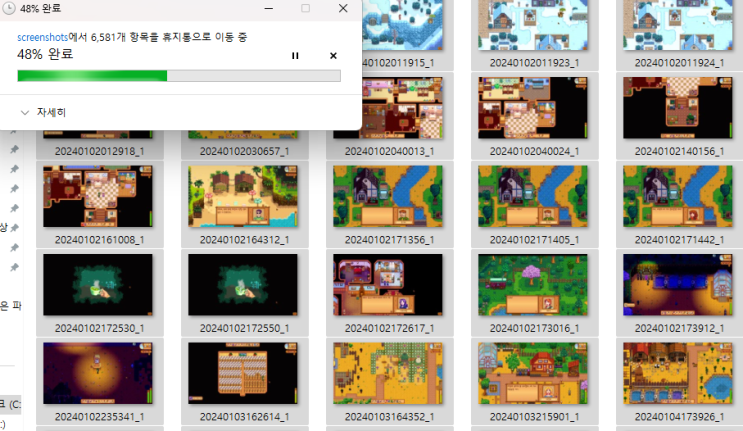The image size is (743, 431).
Task: Select thumbnail 20240102171356_1
Action: point(388,197)
